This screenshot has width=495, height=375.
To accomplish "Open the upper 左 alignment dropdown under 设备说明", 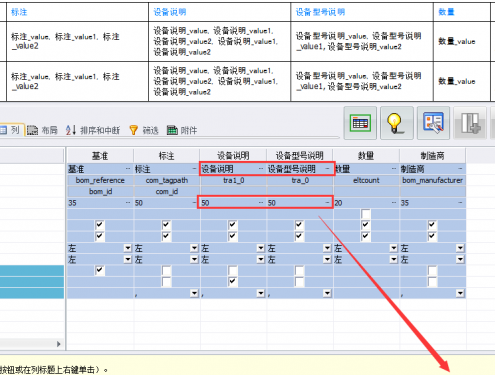I will (261, 248).
